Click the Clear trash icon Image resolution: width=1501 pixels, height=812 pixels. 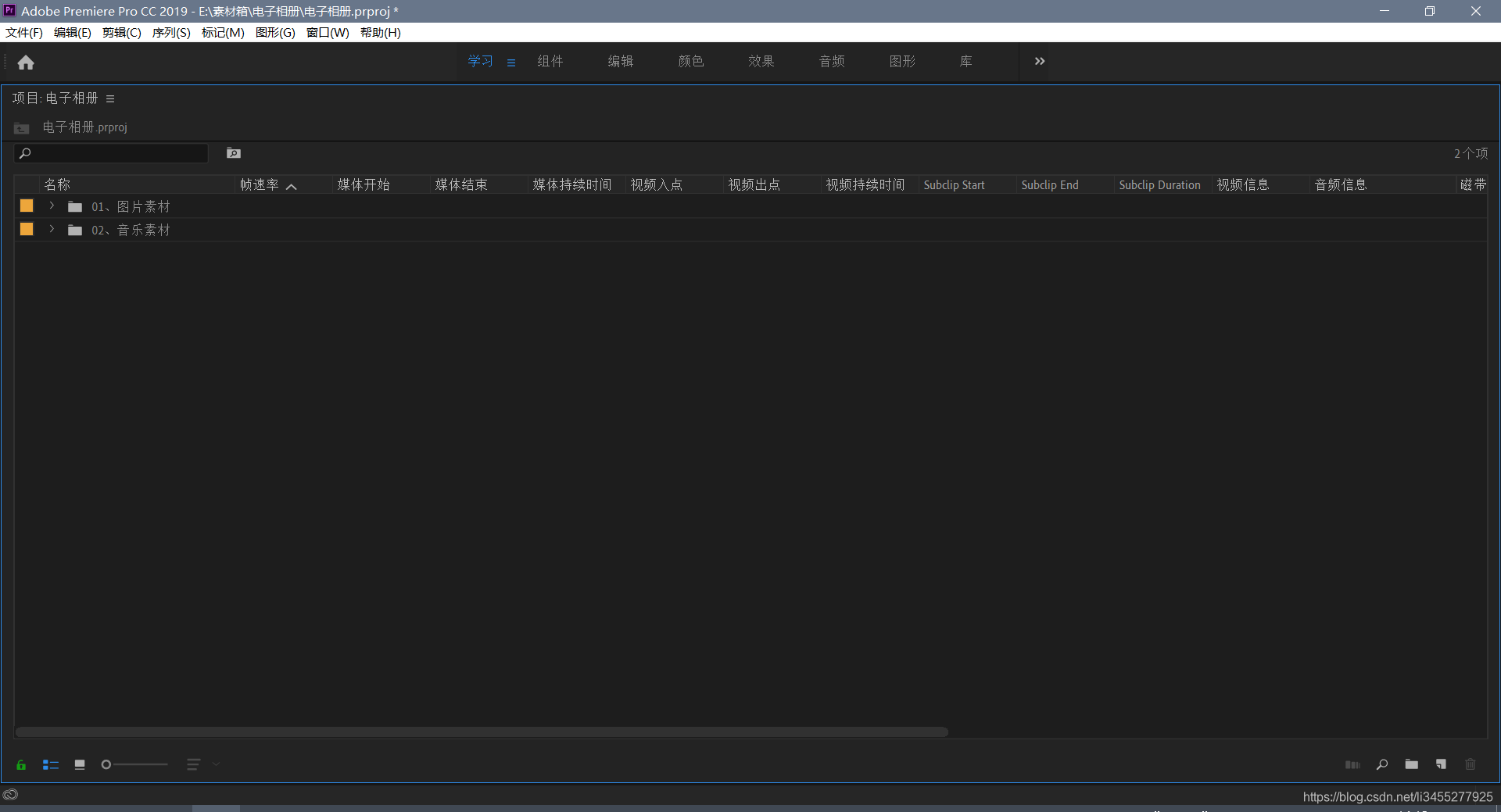tap(1470, 764)
